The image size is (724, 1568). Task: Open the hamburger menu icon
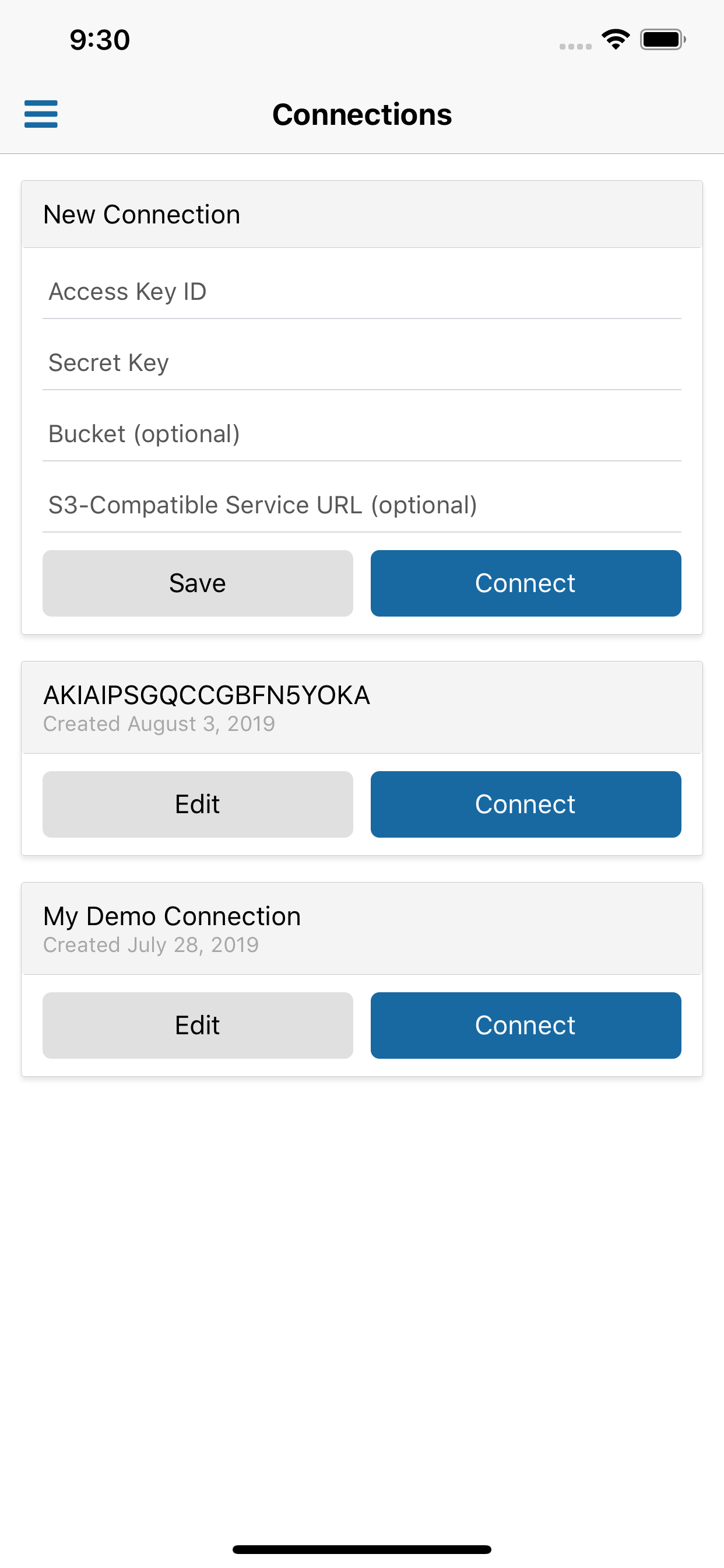coord(41,114)
